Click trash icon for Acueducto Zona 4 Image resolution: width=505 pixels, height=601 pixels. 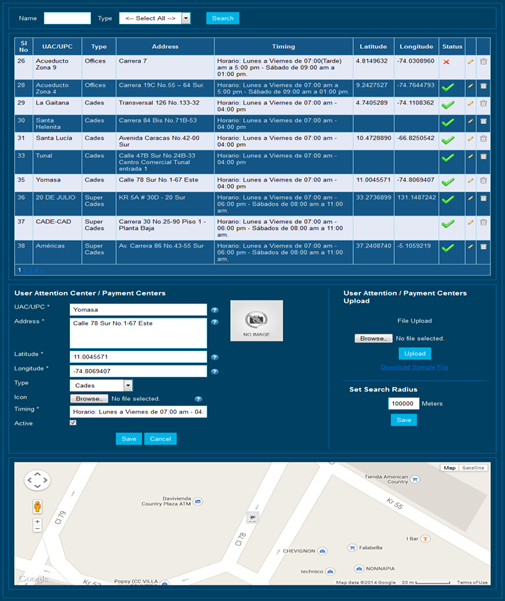click(484, 86)
